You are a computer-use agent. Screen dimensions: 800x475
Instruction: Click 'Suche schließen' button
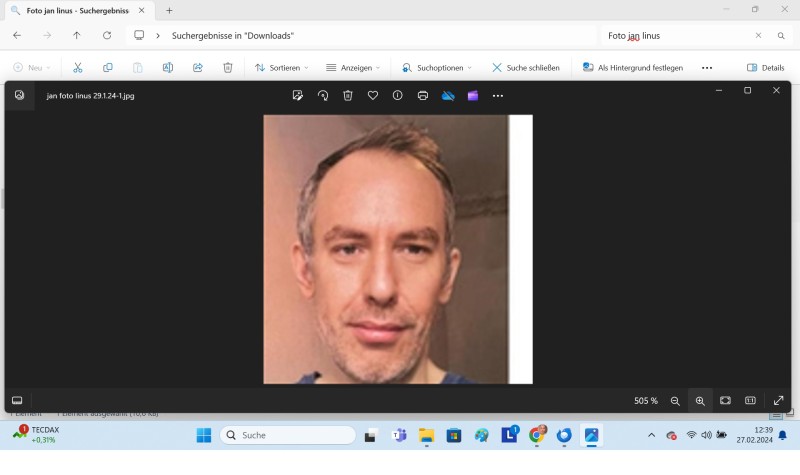(526, 67)
